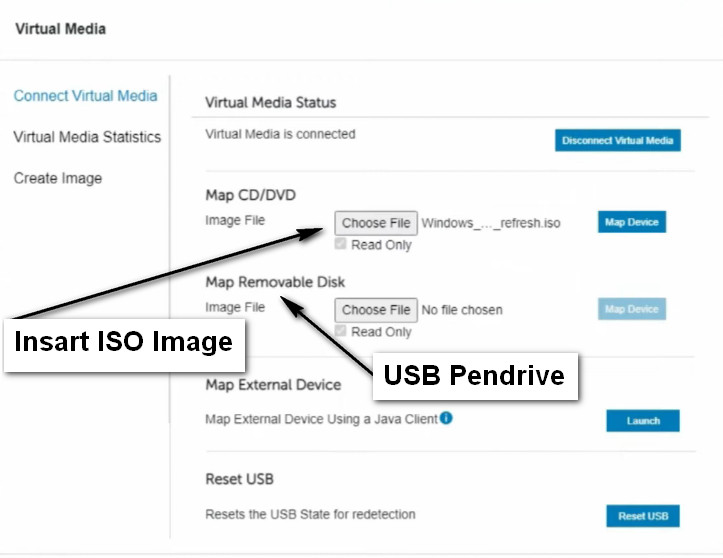This screenshot has height=558, width=723.
Task: Click the Java Client info icon
Action: [x=446, y=418]
